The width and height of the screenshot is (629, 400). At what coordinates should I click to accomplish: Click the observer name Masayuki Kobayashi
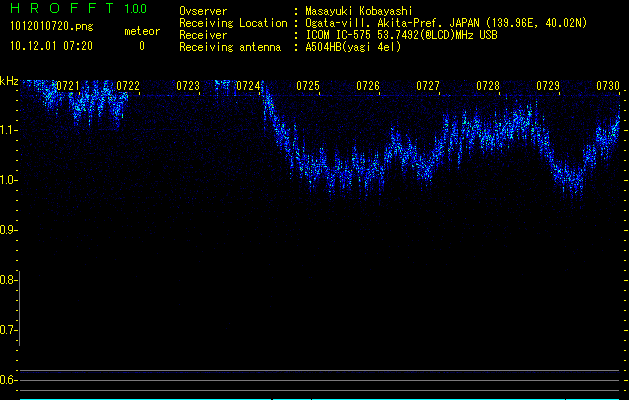(x=359, y=11)
